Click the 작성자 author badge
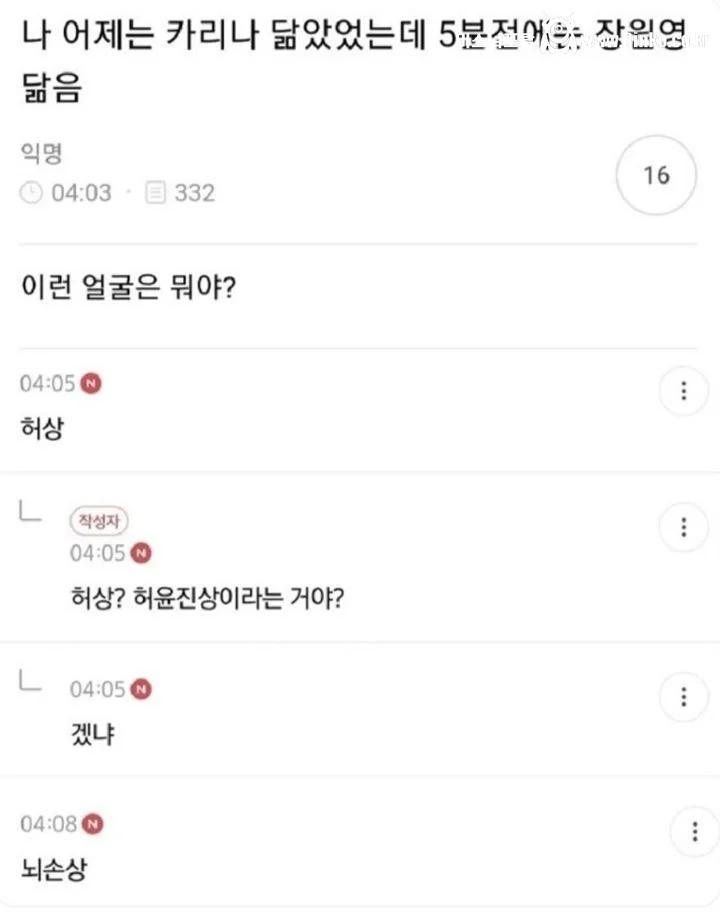This screenshot has width=720, height=917. tap(99, 520)
